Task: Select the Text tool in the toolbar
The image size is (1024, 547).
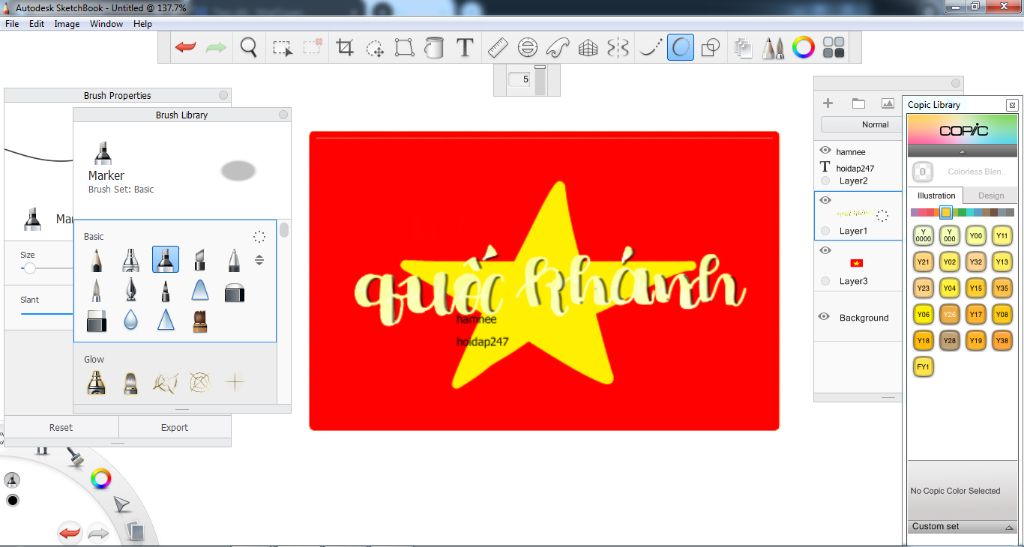Action: pyautogui.click(x=464, y=48)
